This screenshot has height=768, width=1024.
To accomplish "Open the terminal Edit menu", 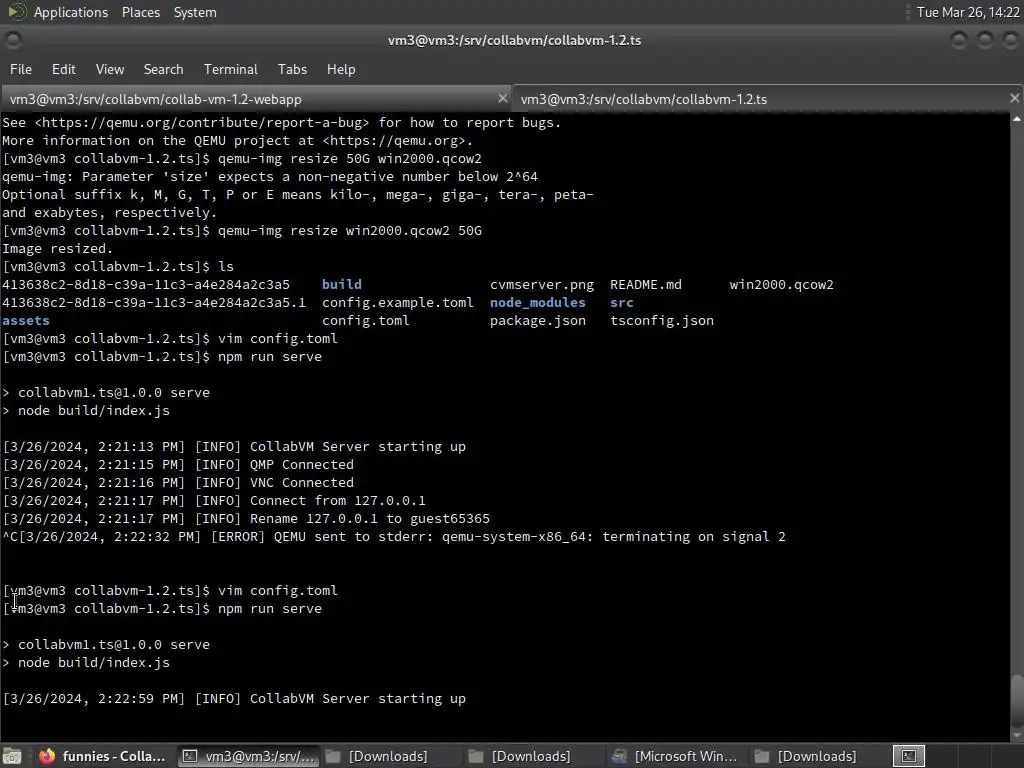I will tap(63, 69).
